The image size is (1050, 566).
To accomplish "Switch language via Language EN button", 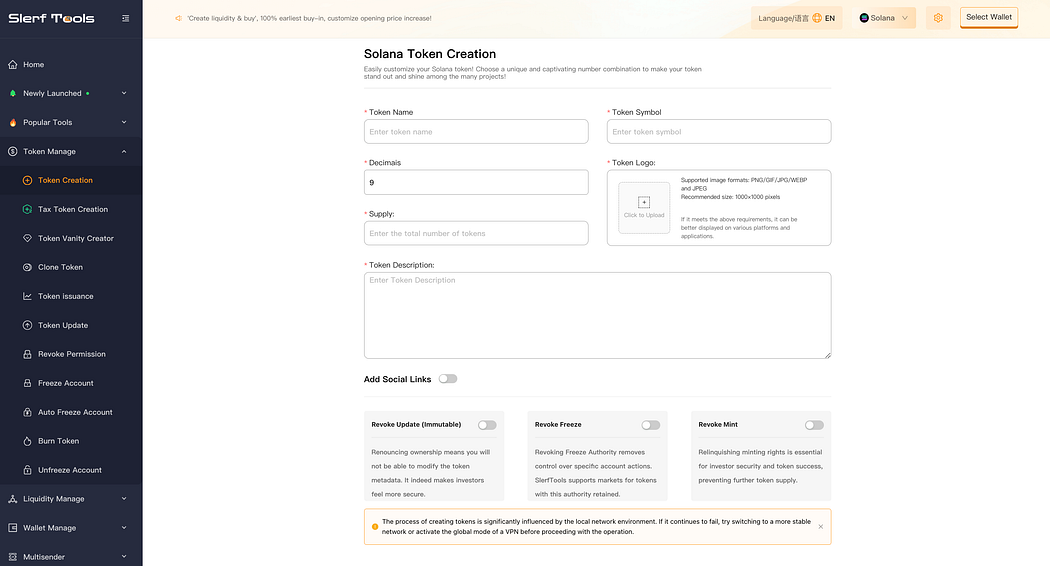I will [x=796, y=18].
